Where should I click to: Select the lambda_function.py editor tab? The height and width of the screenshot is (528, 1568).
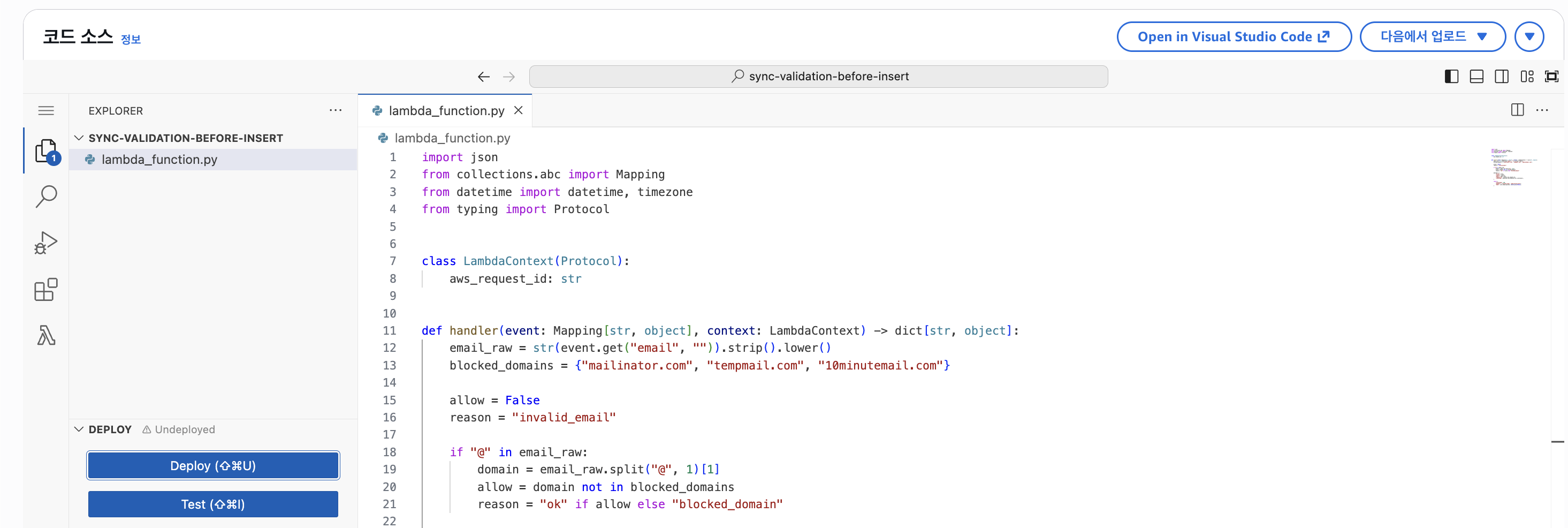coord(445,111)
